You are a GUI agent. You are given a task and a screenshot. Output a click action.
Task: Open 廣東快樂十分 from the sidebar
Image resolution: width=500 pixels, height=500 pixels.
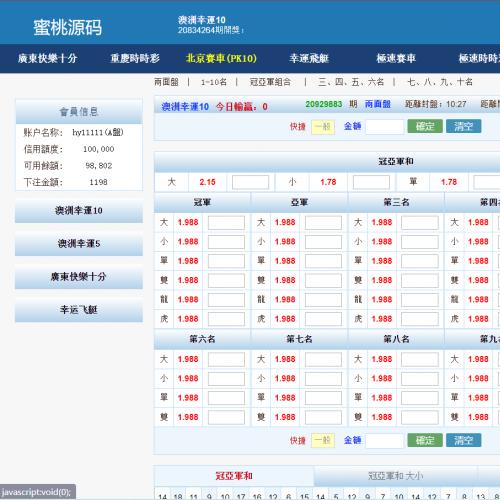79,277
